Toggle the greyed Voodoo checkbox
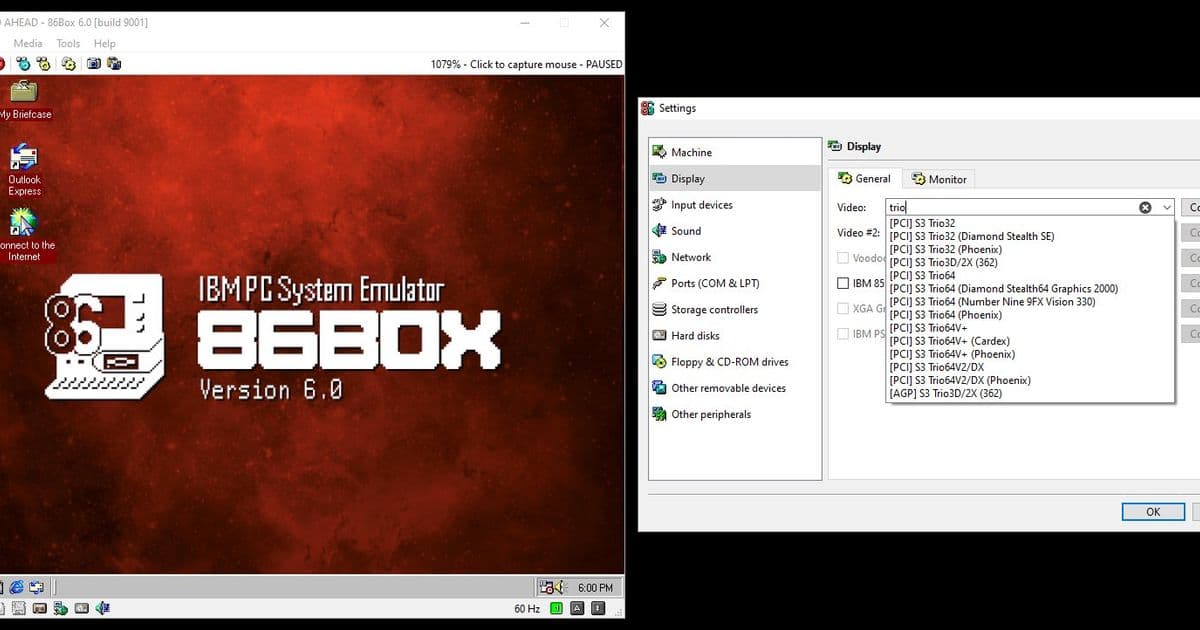Viewport: 1200px width, 630px height. point(843,258)
